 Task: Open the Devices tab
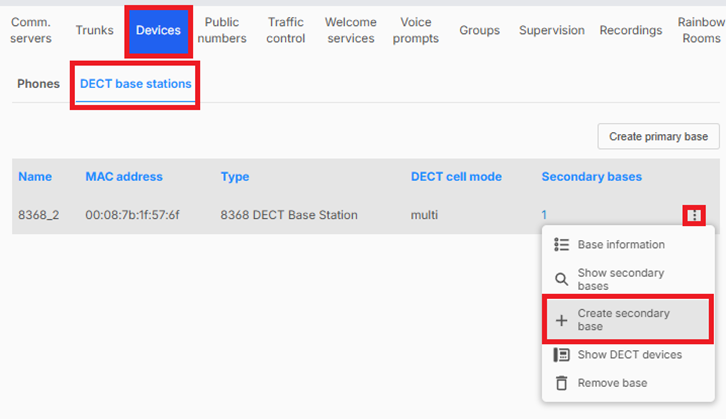pos(158,31)
